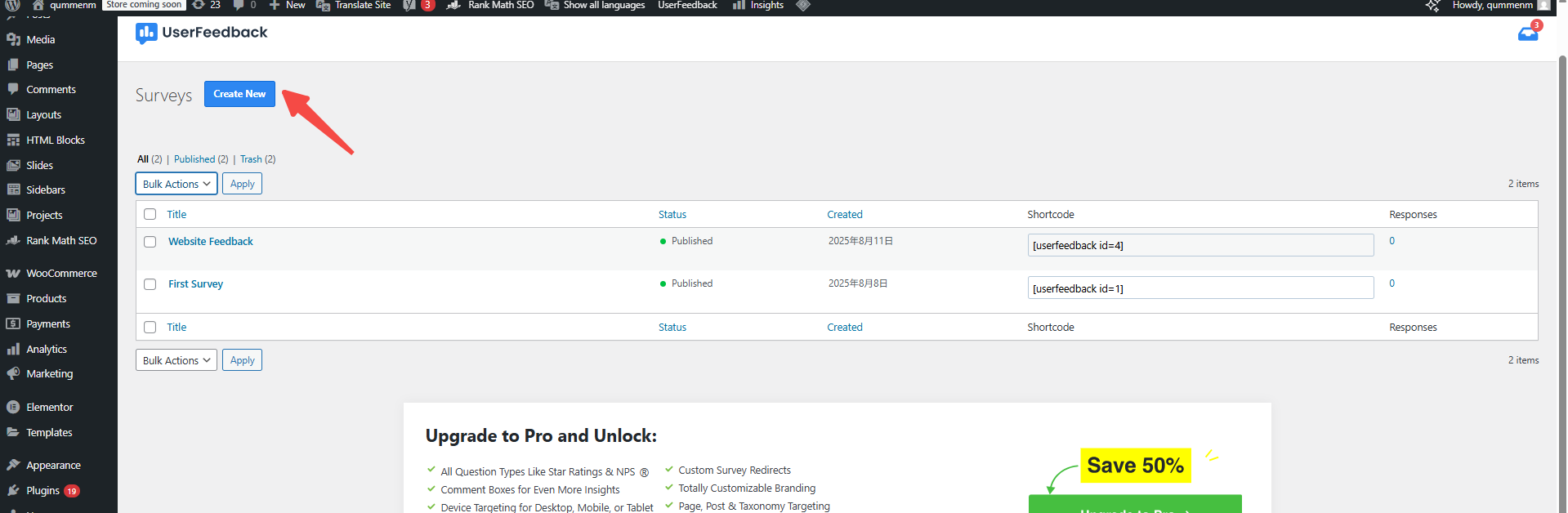Click the page vertical scrollbar
Viewport: 1568px width, 513px height.
[x=1561, y=245]
